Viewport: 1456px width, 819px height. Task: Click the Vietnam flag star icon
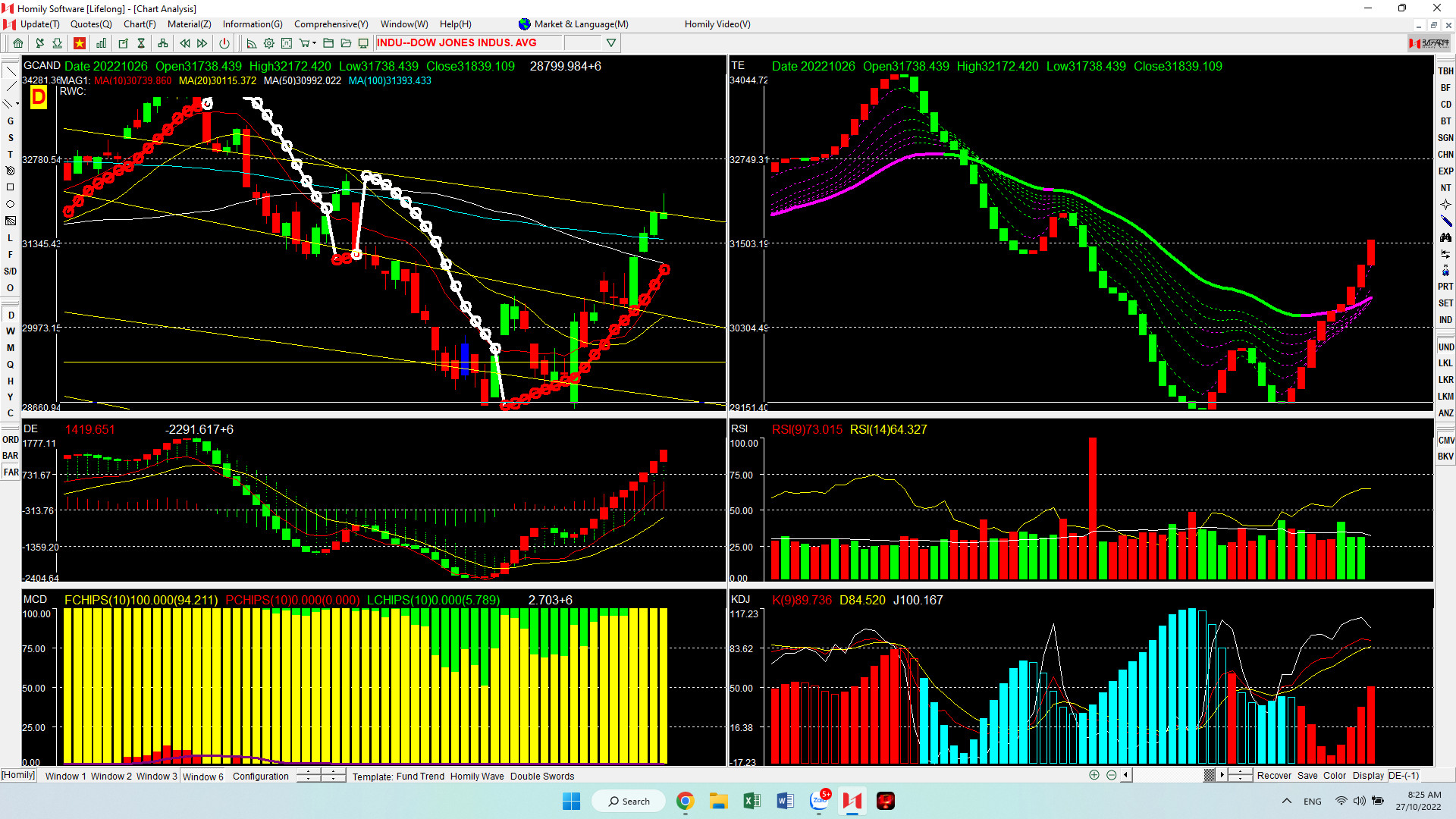click(x=79, y=43)
